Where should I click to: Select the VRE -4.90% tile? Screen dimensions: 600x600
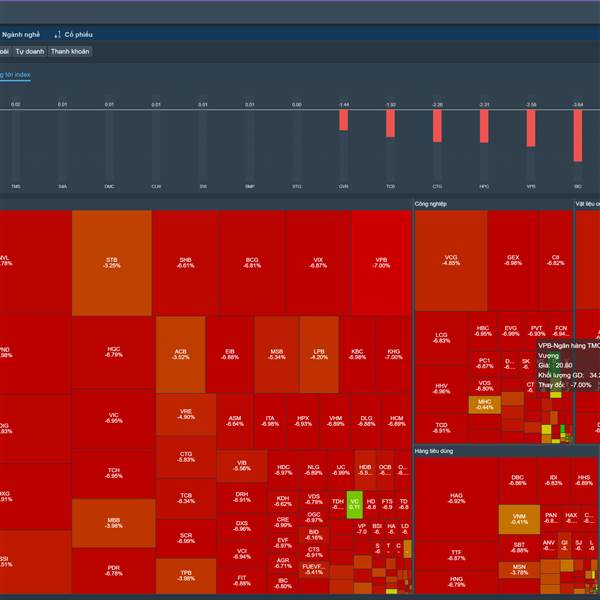pyautogui.click(x=186, y=414)
